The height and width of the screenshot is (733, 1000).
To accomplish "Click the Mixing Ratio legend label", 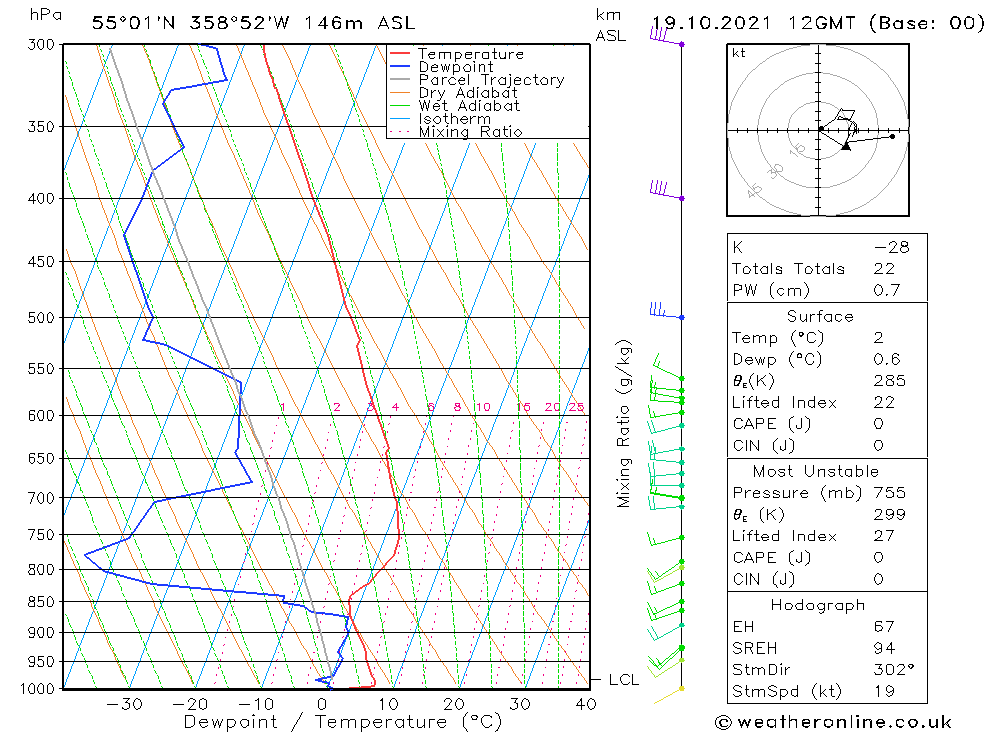I will point(471,131).
